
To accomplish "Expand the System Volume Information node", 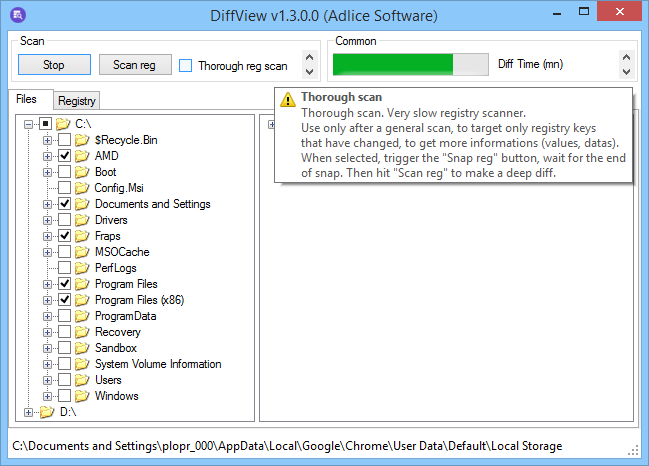I will click(x=47, y=365).
